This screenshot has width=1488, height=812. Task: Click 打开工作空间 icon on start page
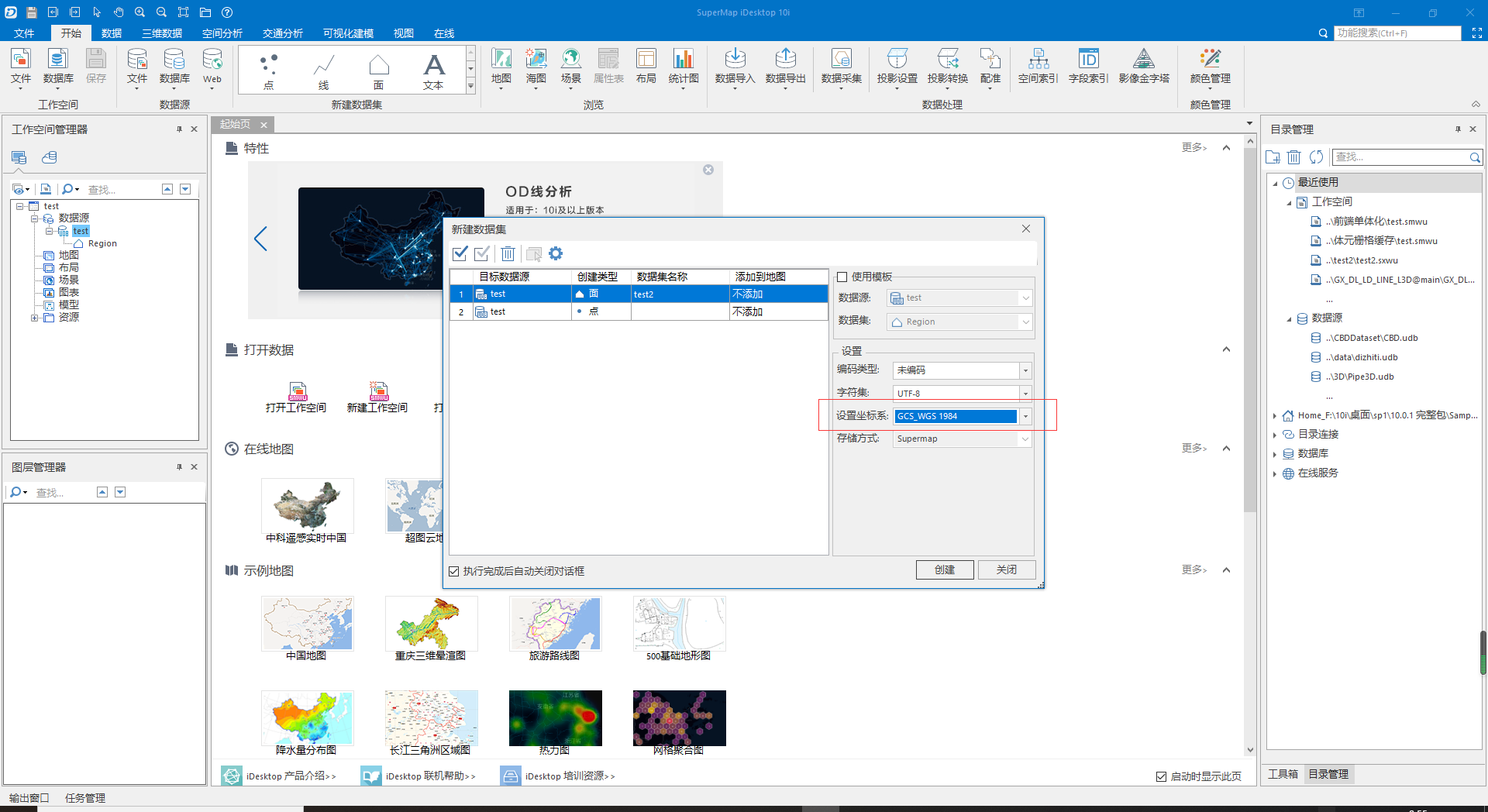(297, 391)
